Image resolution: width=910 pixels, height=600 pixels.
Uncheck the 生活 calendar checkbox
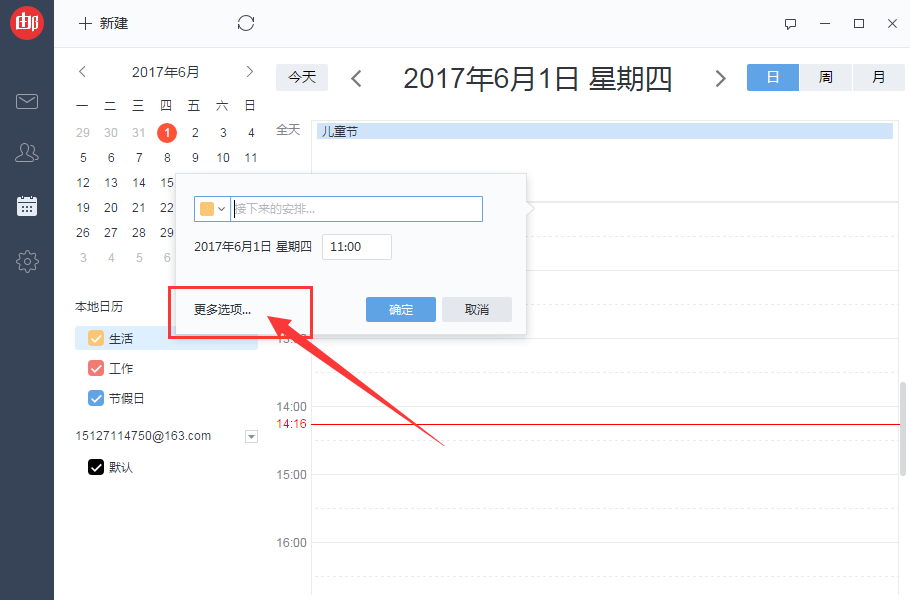coord(96,338)
